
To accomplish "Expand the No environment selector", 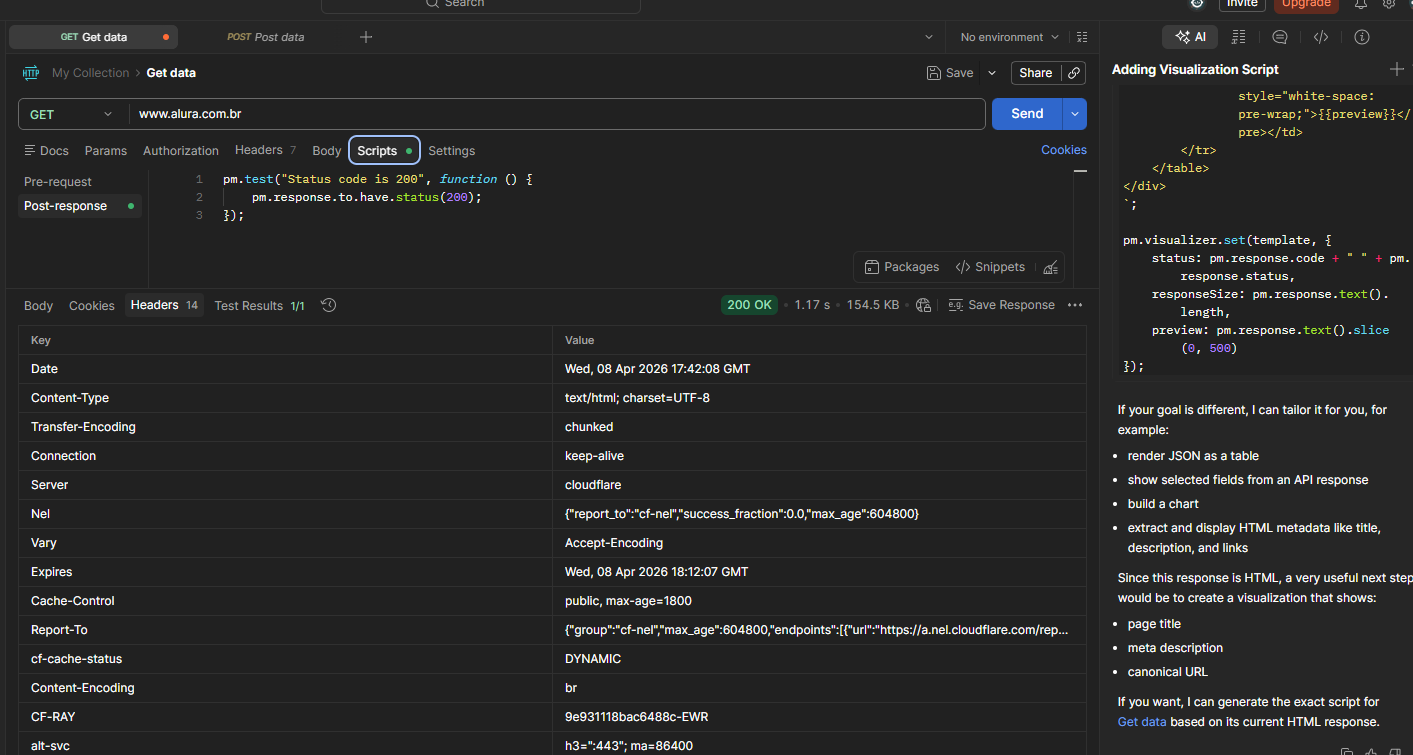I will click(x=1009, y=37).
